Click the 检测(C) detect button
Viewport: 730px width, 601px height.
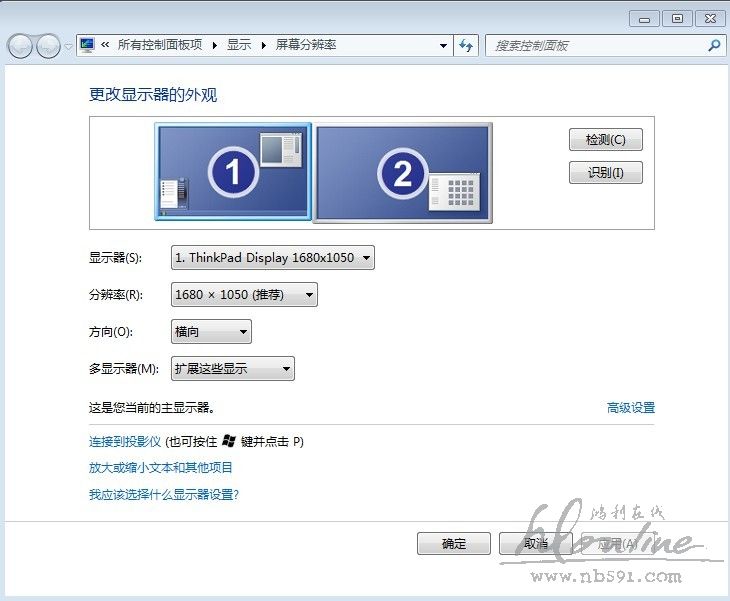[x=606, y=140]
